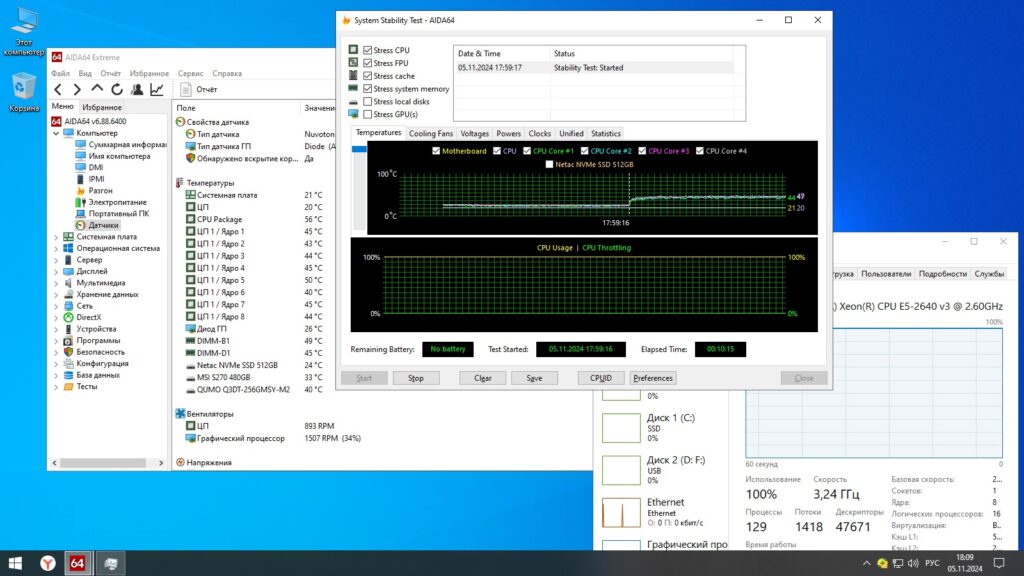Expand Тесты tree node

56,387
